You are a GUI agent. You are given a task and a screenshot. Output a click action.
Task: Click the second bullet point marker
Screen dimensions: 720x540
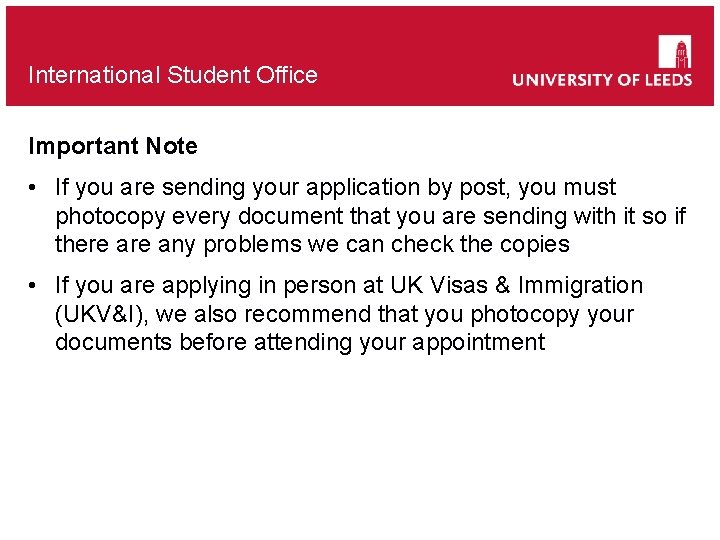[34, 286]
